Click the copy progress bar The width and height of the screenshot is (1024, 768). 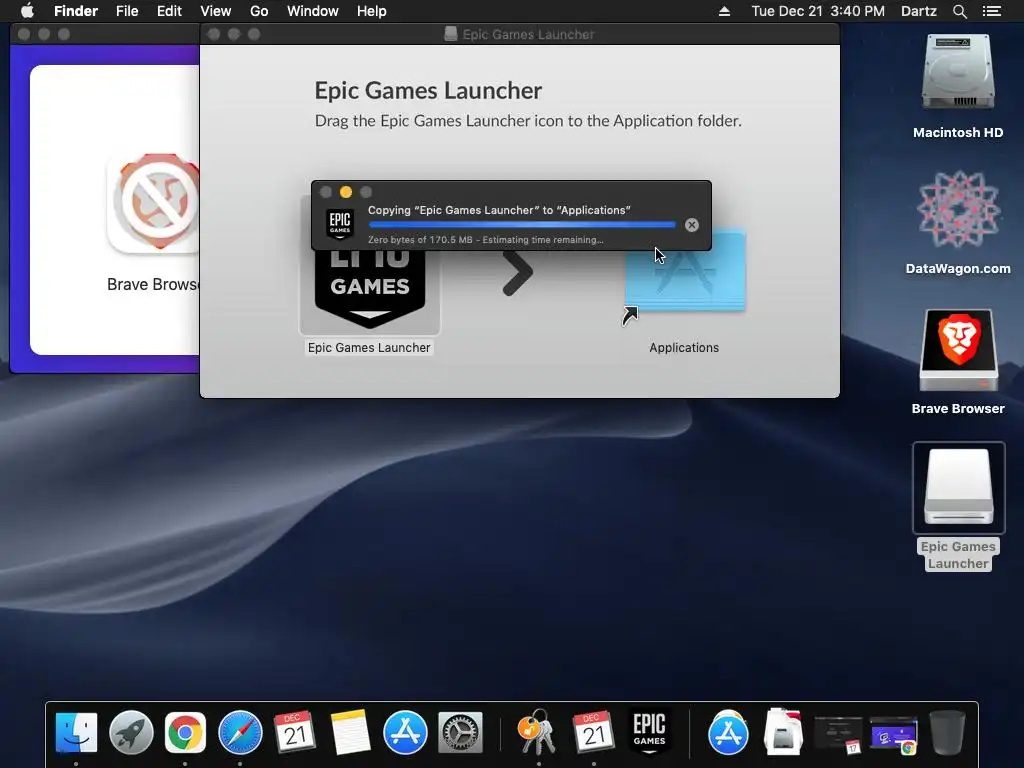pos(522,225)
